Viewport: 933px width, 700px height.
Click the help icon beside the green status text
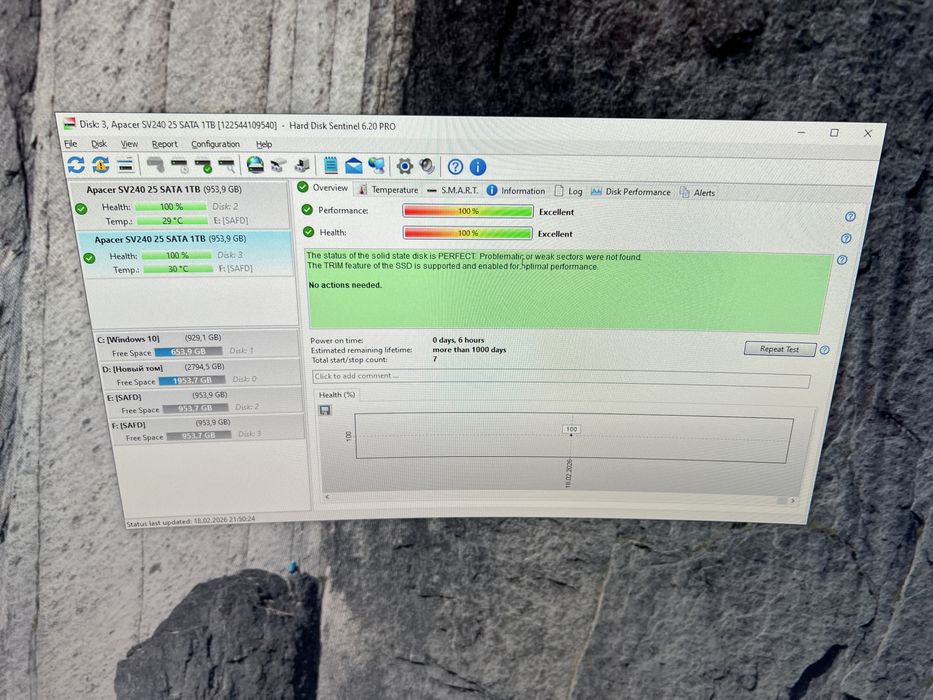[842, 260]
